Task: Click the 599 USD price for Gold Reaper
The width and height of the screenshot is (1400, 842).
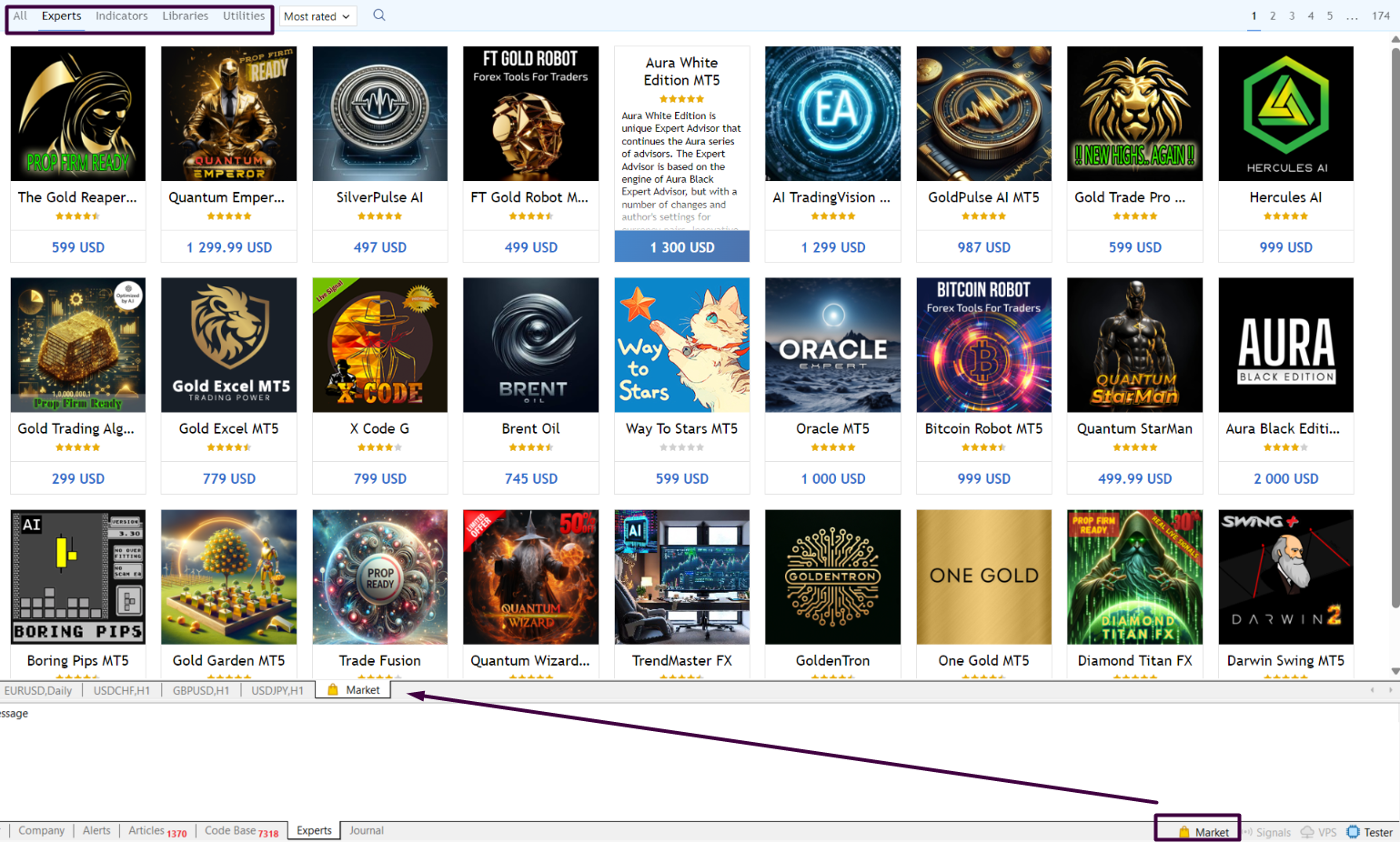Action: click(x=78, y=247)
